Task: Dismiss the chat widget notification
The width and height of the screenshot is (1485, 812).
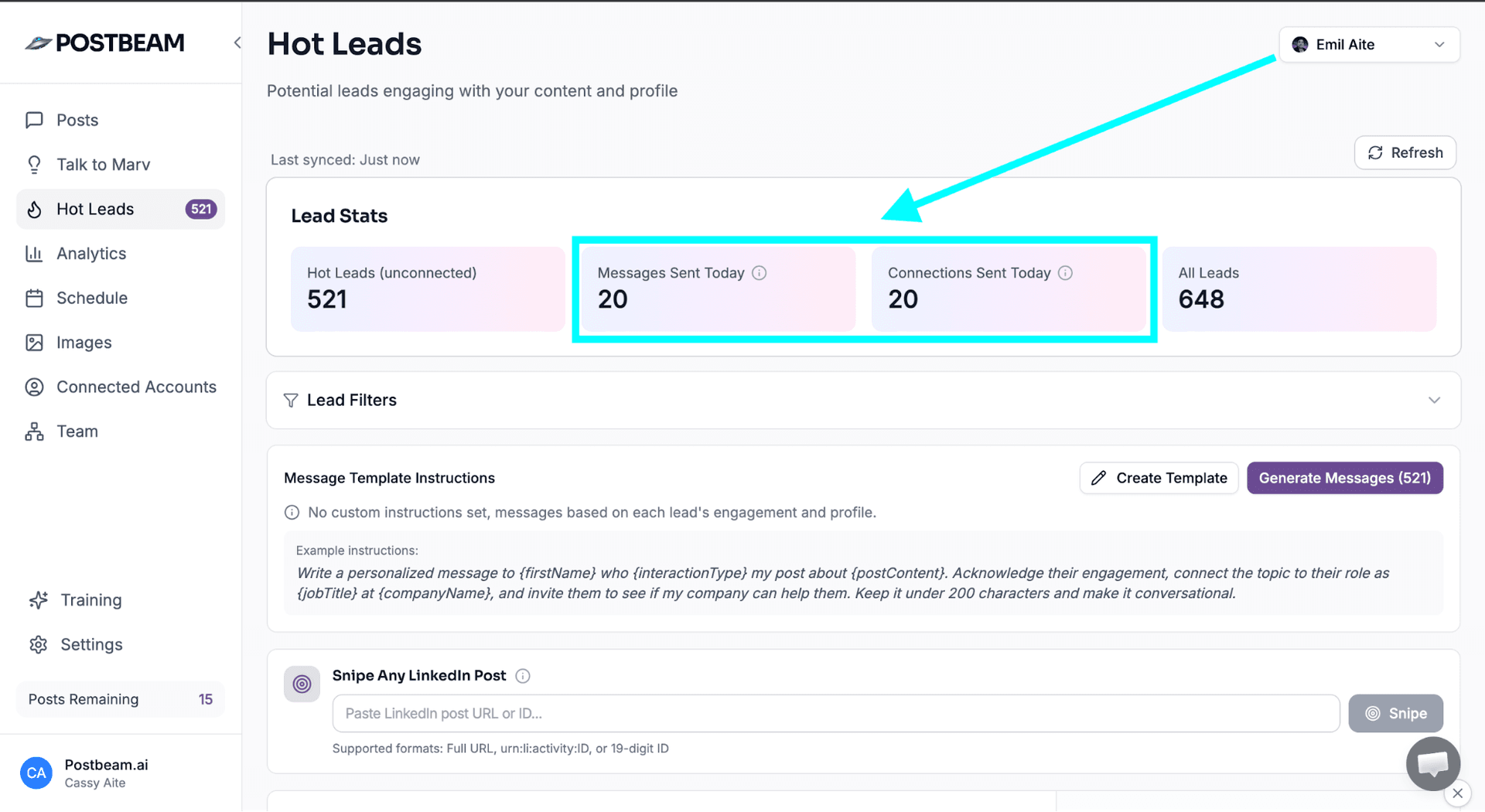Action: coord(1459,793)
